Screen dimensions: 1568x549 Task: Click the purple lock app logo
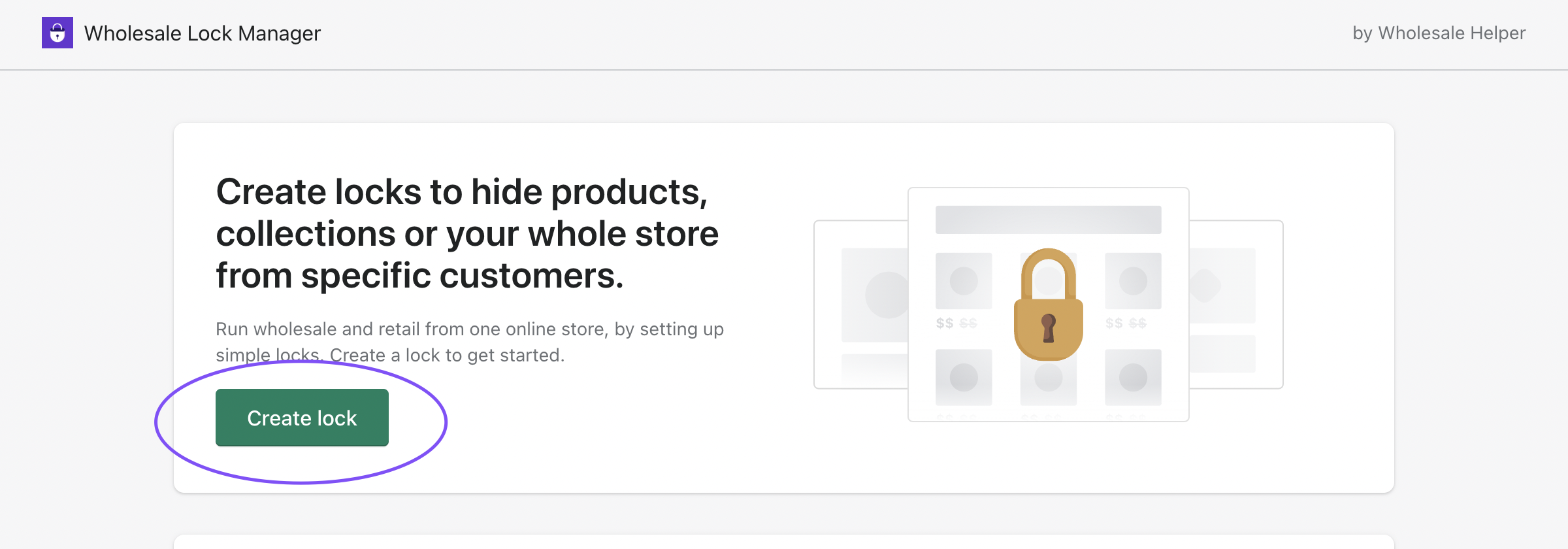[x=57, y=33]
